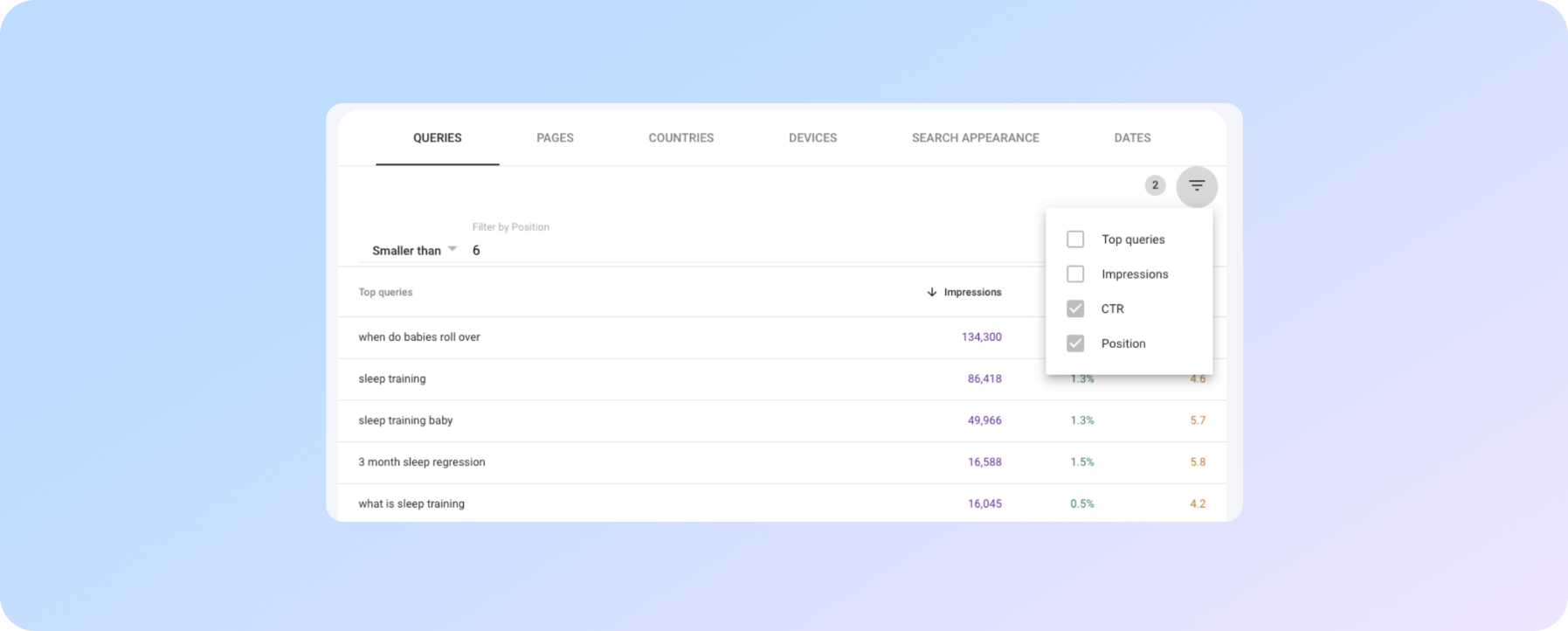Select the Dates tab
1568x631 pixels.
tap(1132, 138)
